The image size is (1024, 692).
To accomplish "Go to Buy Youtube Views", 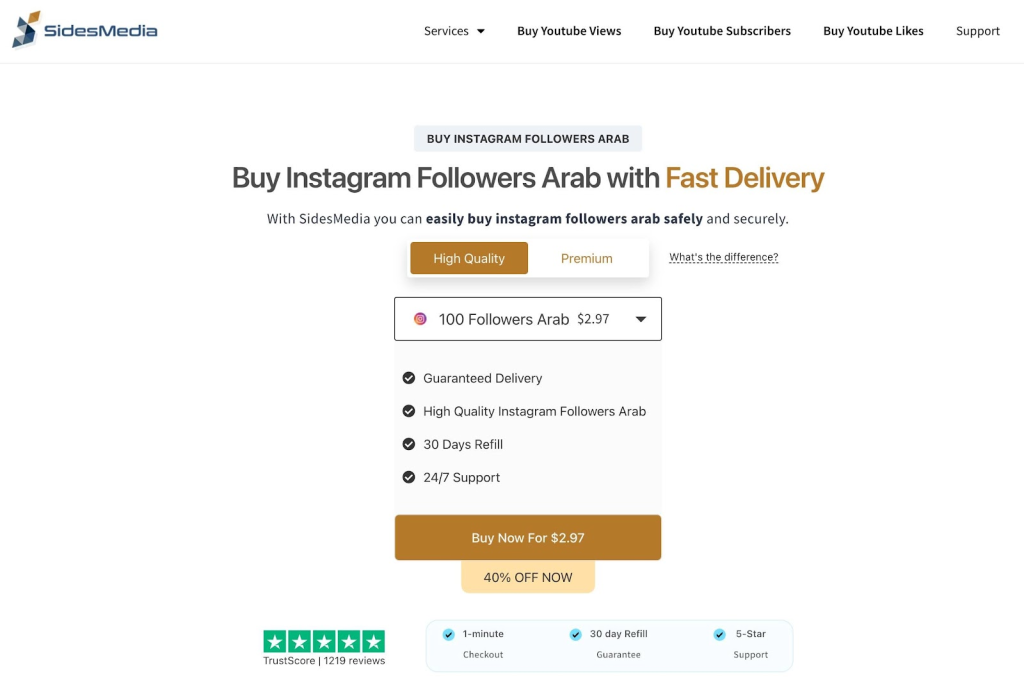I will (569, 31).
